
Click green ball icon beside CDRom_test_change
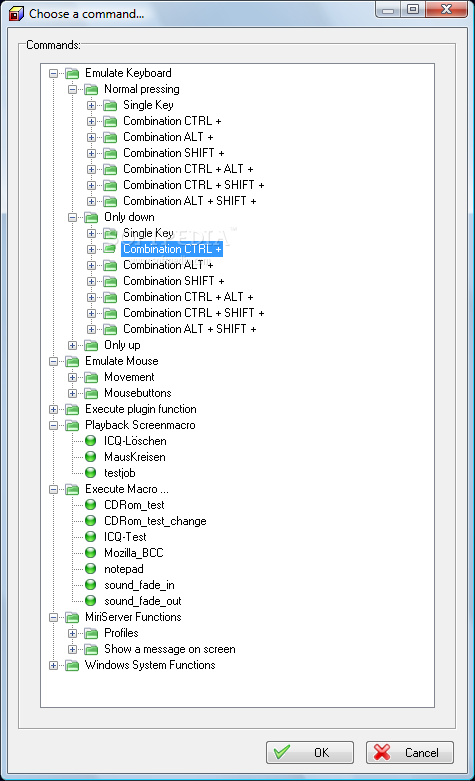(x=91, y=521)
